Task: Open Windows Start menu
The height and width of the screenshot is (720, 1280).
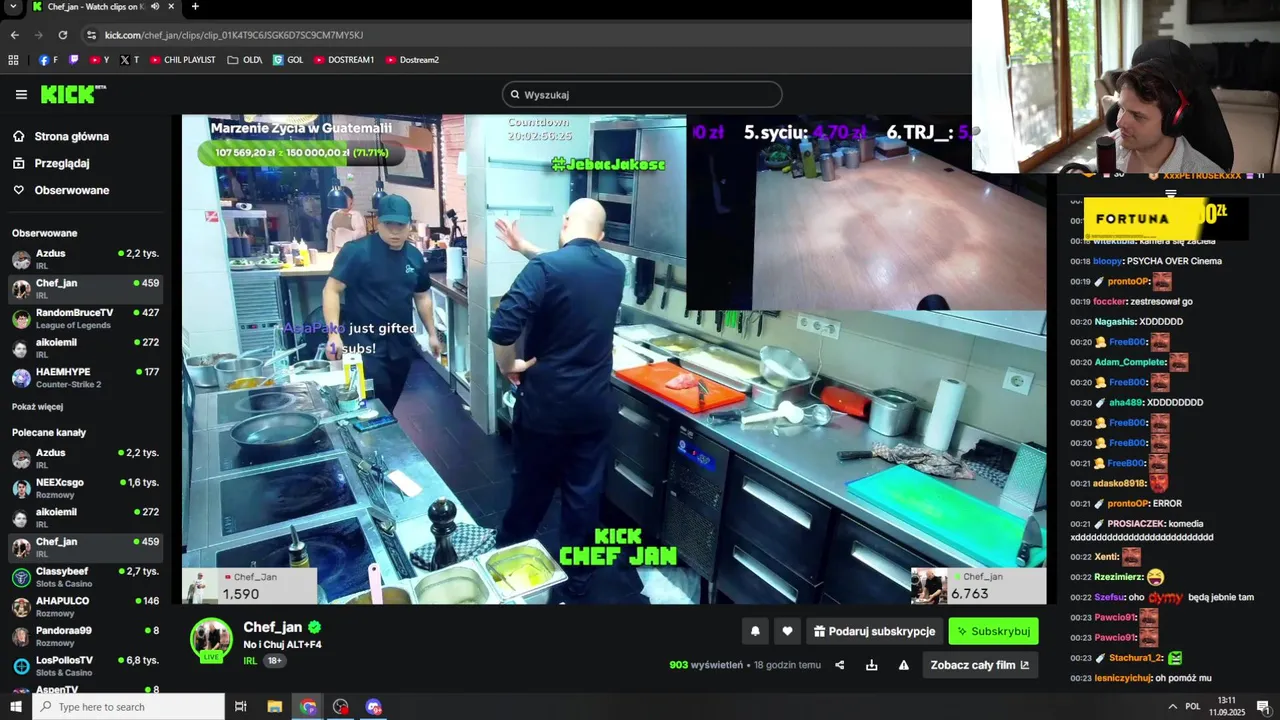Action: (16, 707)
